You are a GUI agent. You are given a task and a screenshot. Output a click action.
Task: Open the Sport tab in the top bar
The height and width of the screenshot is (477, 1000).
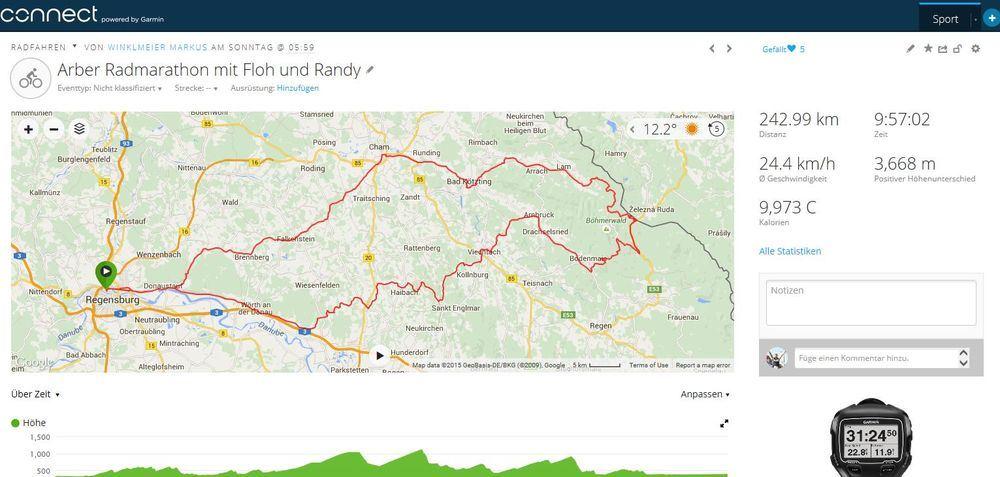click(945, 18)
